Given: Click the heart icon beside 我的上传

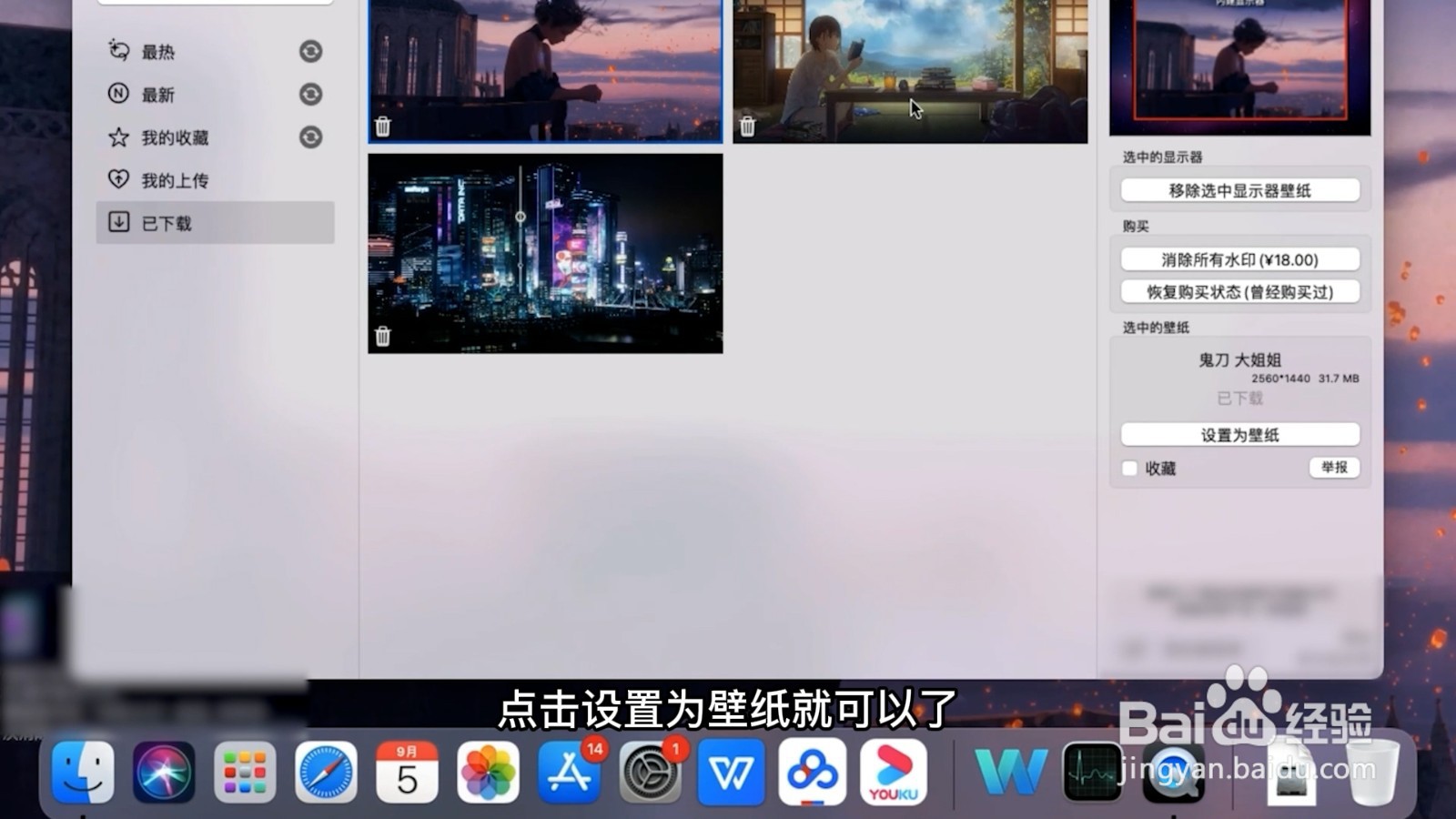Looking at the screenshot, I should (x=118, y=179).
